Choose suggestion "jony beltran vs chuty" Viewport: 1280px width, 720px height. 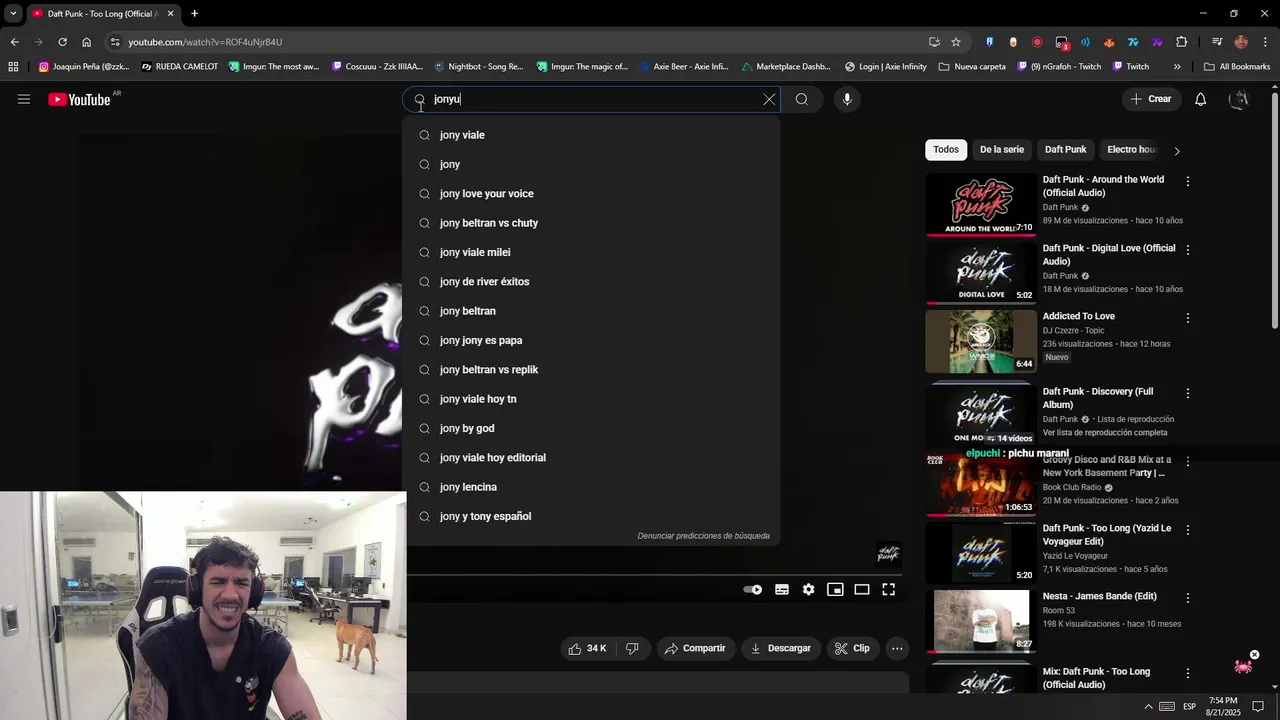click(592, 223)
